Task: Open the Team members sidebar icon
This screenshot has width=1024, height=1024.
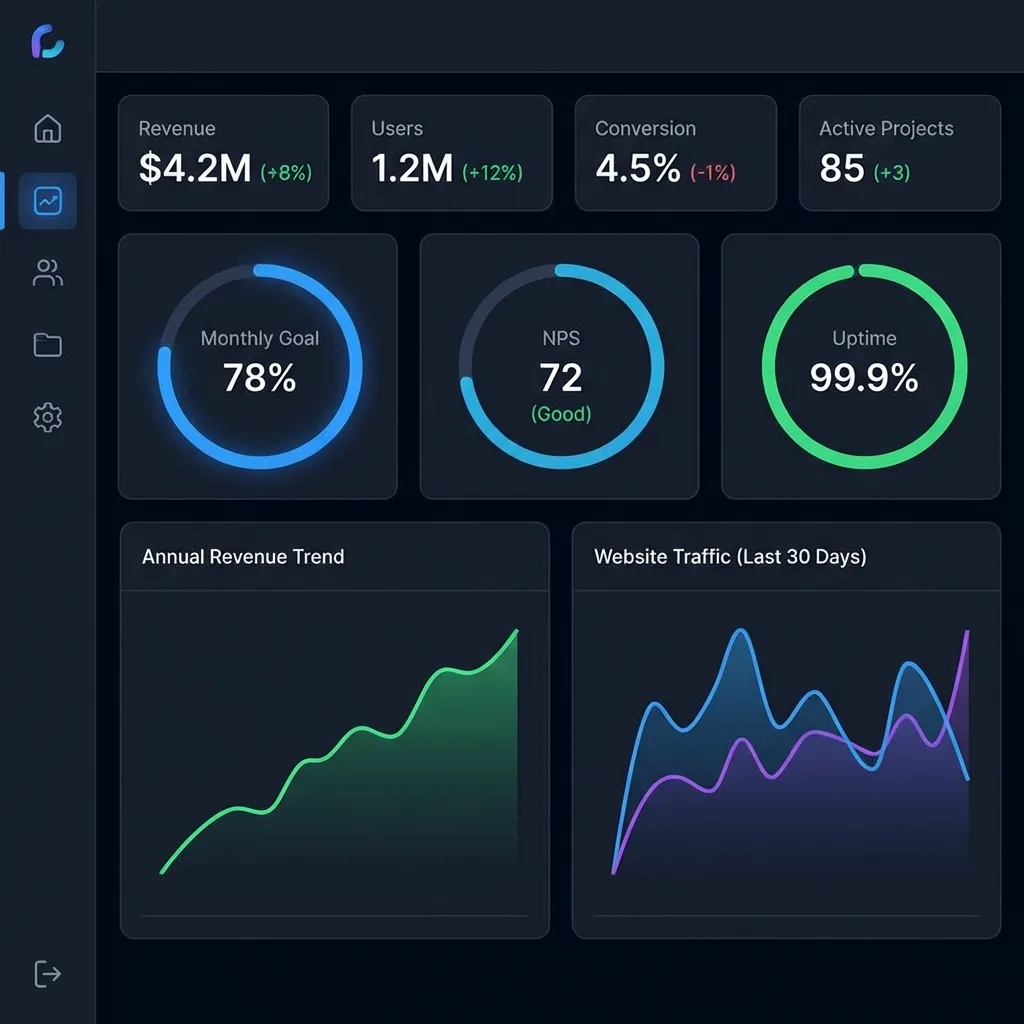Action: pos(46,272)
